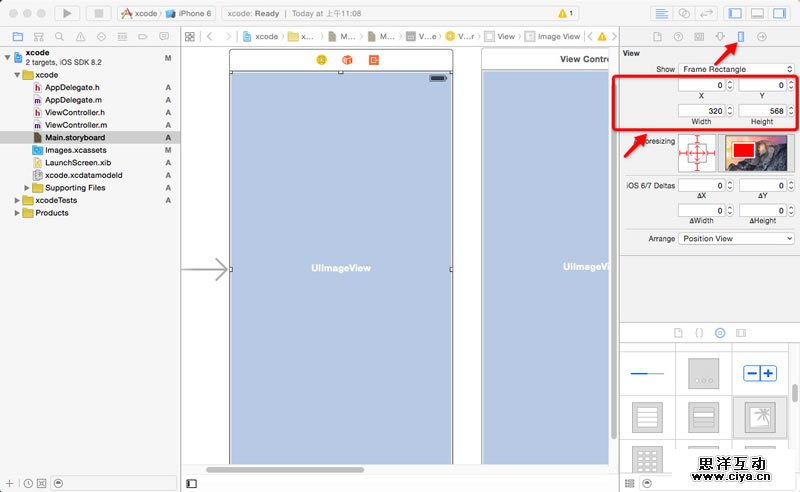Open the Size inspector ruler icon
Screen dimensions: 800x492
[741, 37]
